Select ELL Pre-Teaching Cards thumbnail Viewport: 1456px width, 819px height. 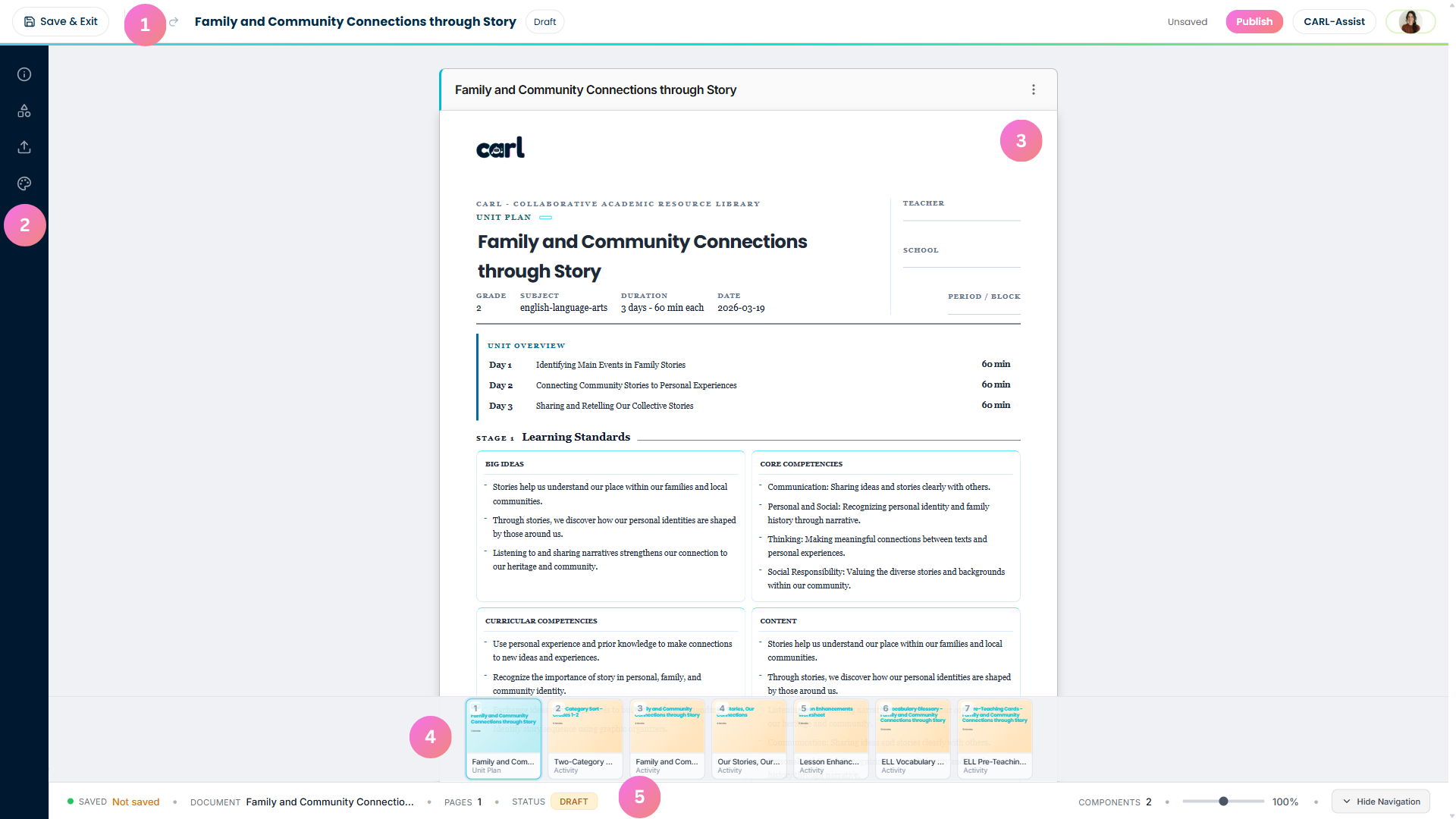tap(994, 739)
